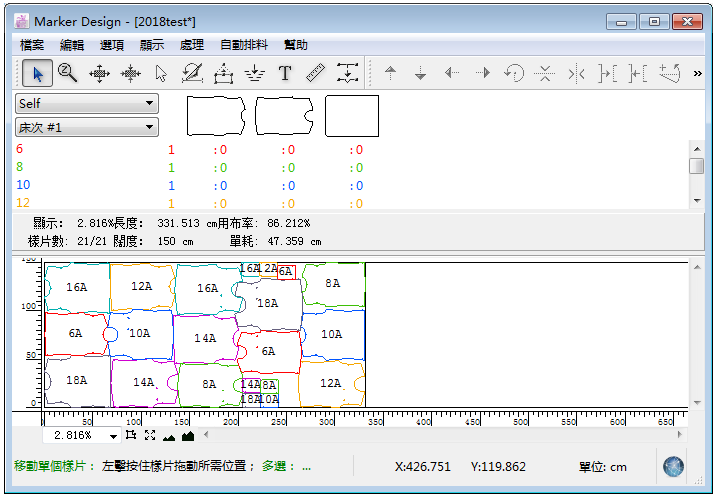Open the 處理 menu
The width and height of the screenshot is (715, 500).
click(x=192, y=45)
